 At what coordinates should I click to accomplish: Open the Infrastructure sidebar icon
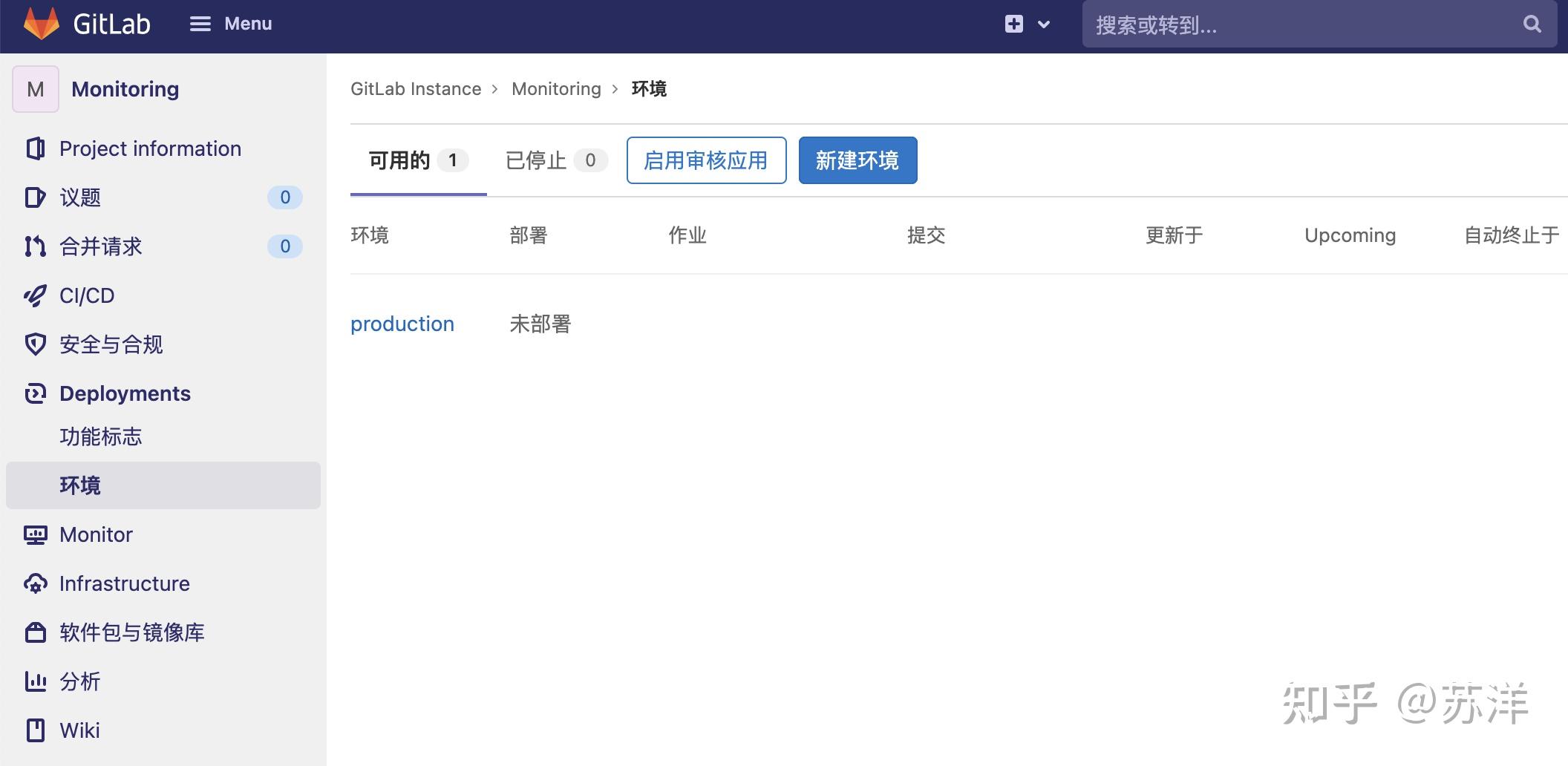[x=35, y=583]
